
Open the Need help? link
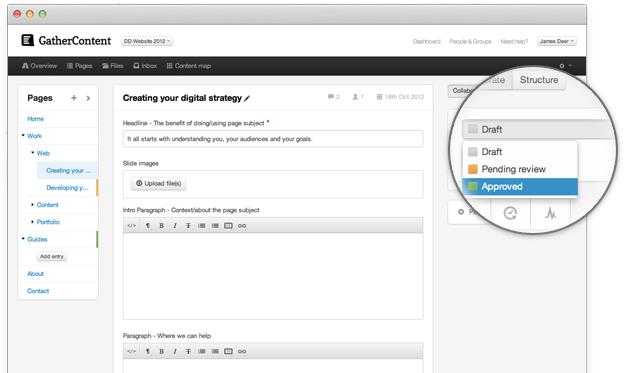[514, 41]
